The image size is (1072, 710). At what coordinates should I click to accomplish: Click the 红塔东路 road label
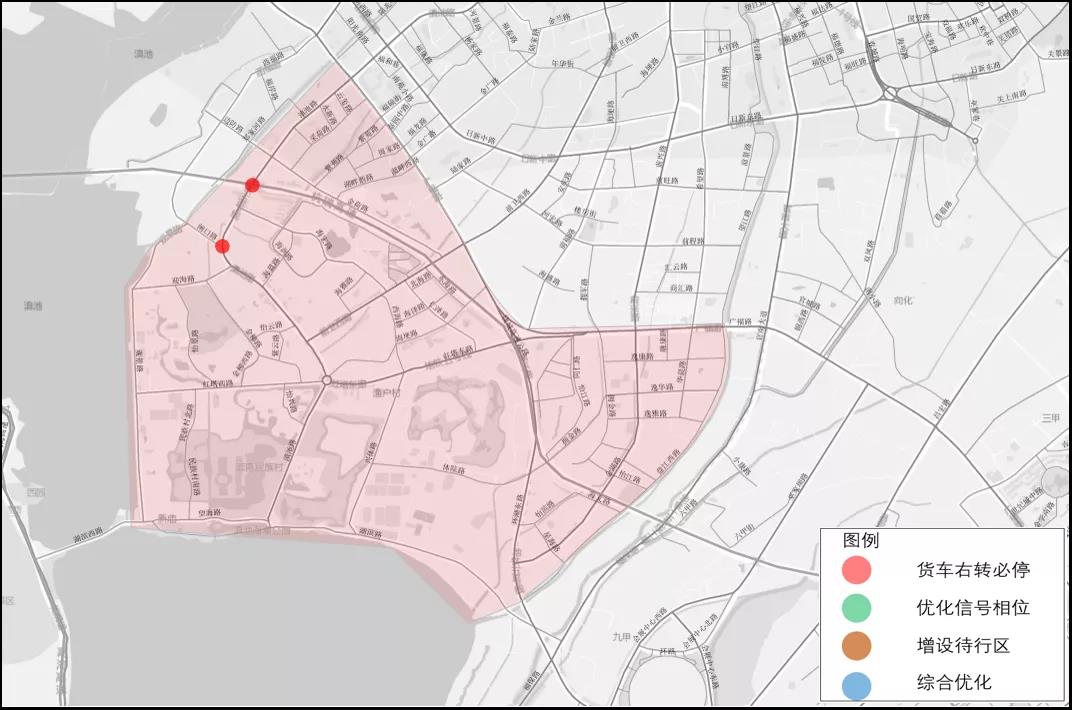click(457, 355)
